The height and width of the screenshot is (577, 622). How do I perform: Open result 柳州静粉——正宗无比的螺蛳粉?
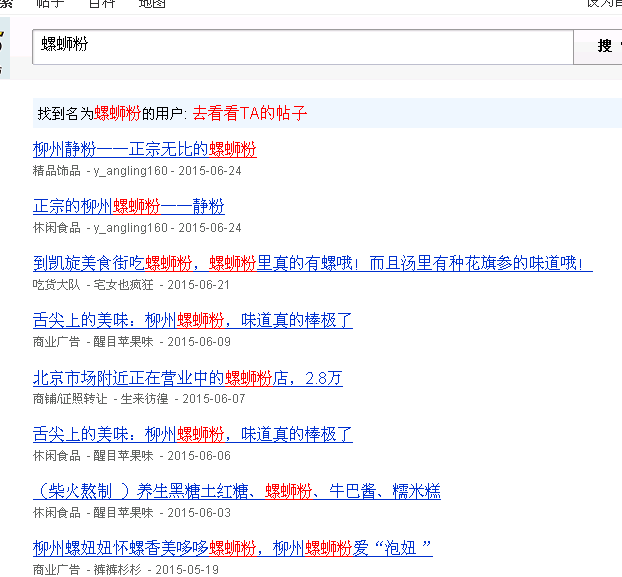tap(144, 150)
